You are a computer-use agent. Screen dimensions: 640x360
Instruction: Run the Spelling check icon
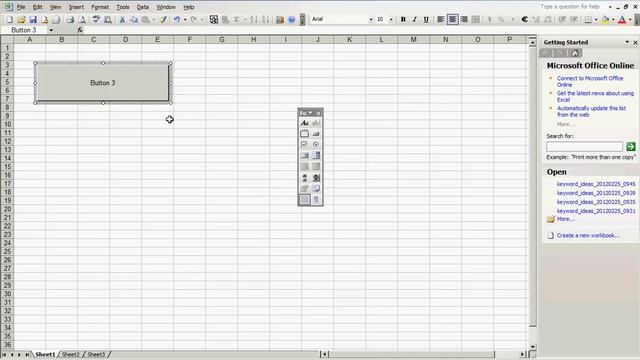[96, 20]
